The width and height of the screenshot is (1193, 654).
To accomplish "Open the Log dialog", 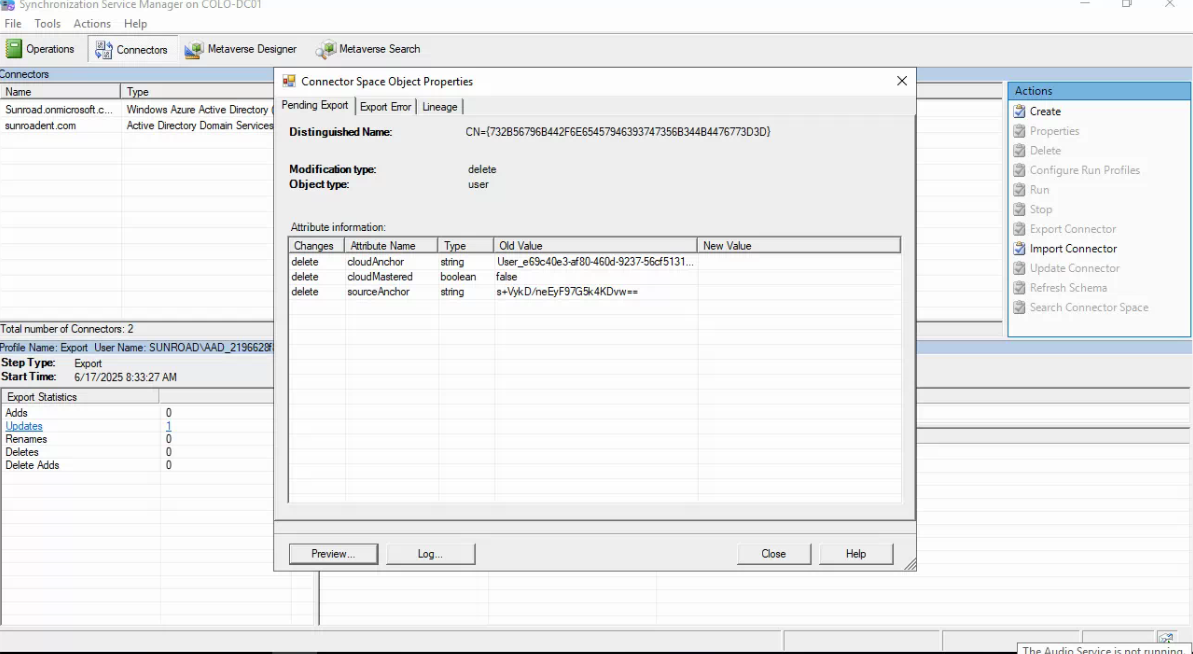I will pyautogui.click(x=430, y=553).
